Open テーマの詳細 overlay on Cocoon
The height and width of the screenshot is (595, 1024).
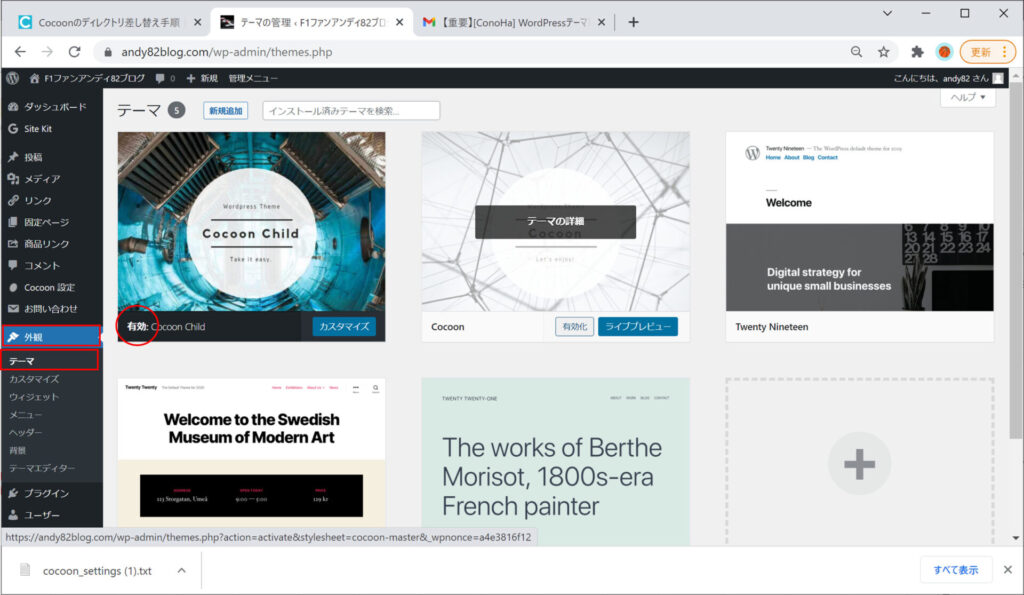click(555, 221)
